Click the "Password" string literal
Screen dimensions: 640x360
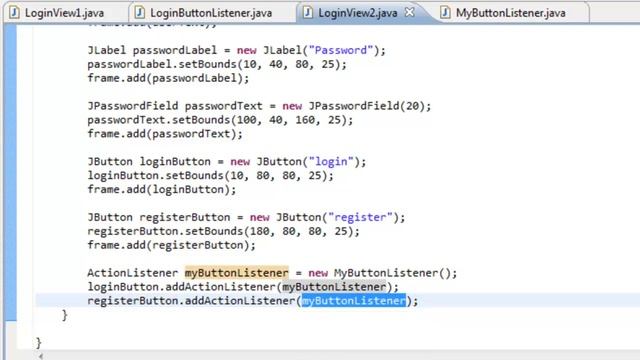pyautogui.click(x=341, y=50)
